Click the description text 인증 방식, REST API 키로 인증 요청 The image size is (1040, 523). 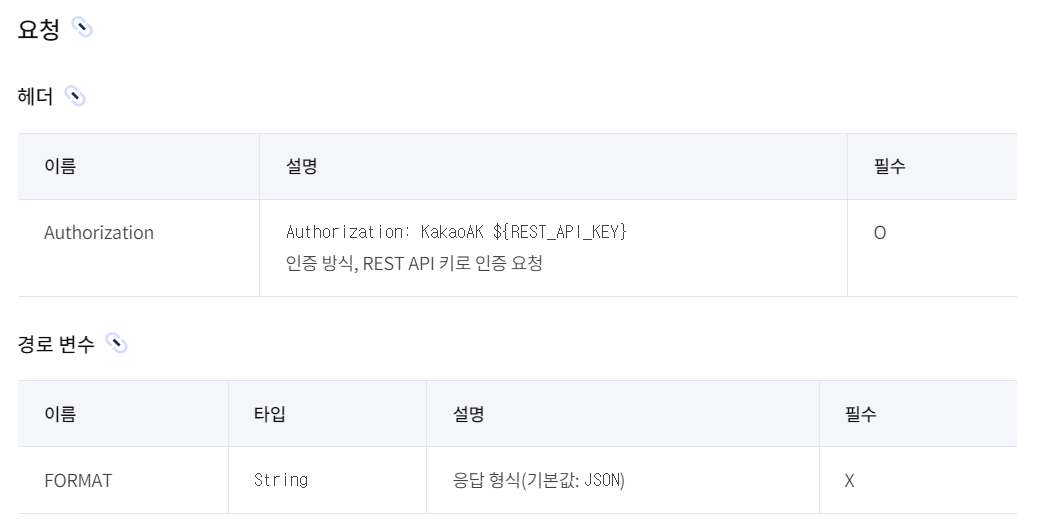(x=414, y=263)
